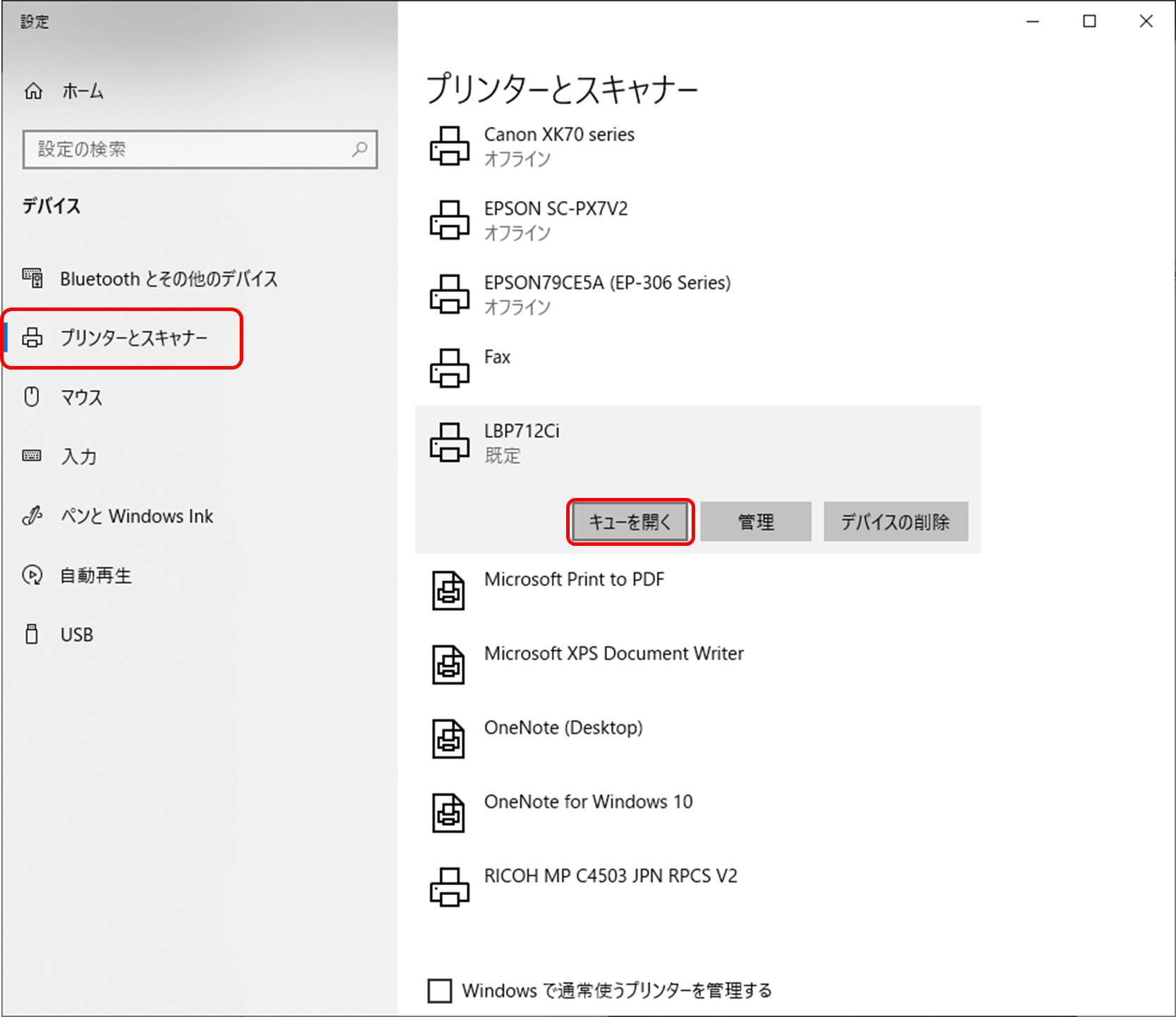Viewport: 1176px width, 1017px height.
Task: Maximize the 設定 window
Action: click(x=1089, y=21)
